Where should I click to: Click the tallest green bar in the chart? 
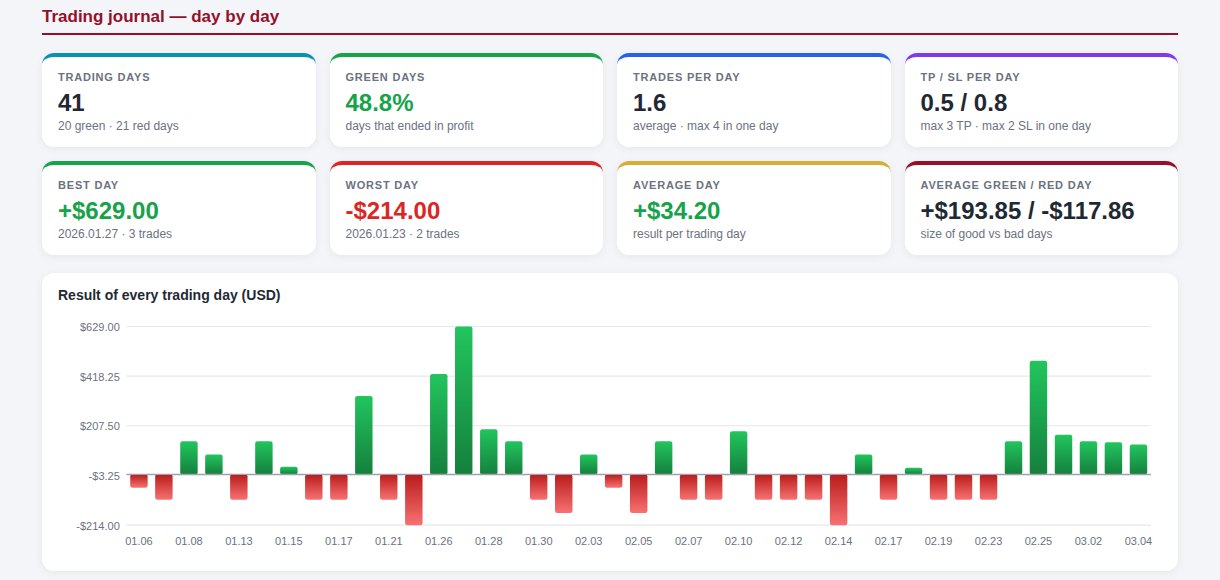click(464, 400)
